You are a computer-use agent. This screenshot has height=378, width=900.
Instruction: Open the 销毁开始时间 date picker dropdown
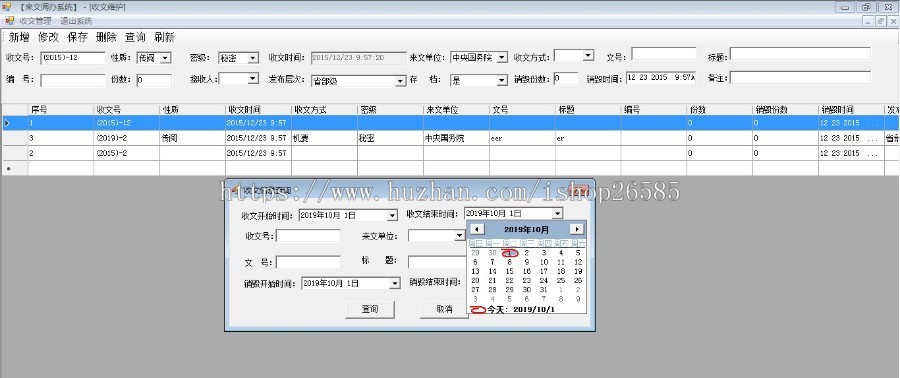[395, 283]
